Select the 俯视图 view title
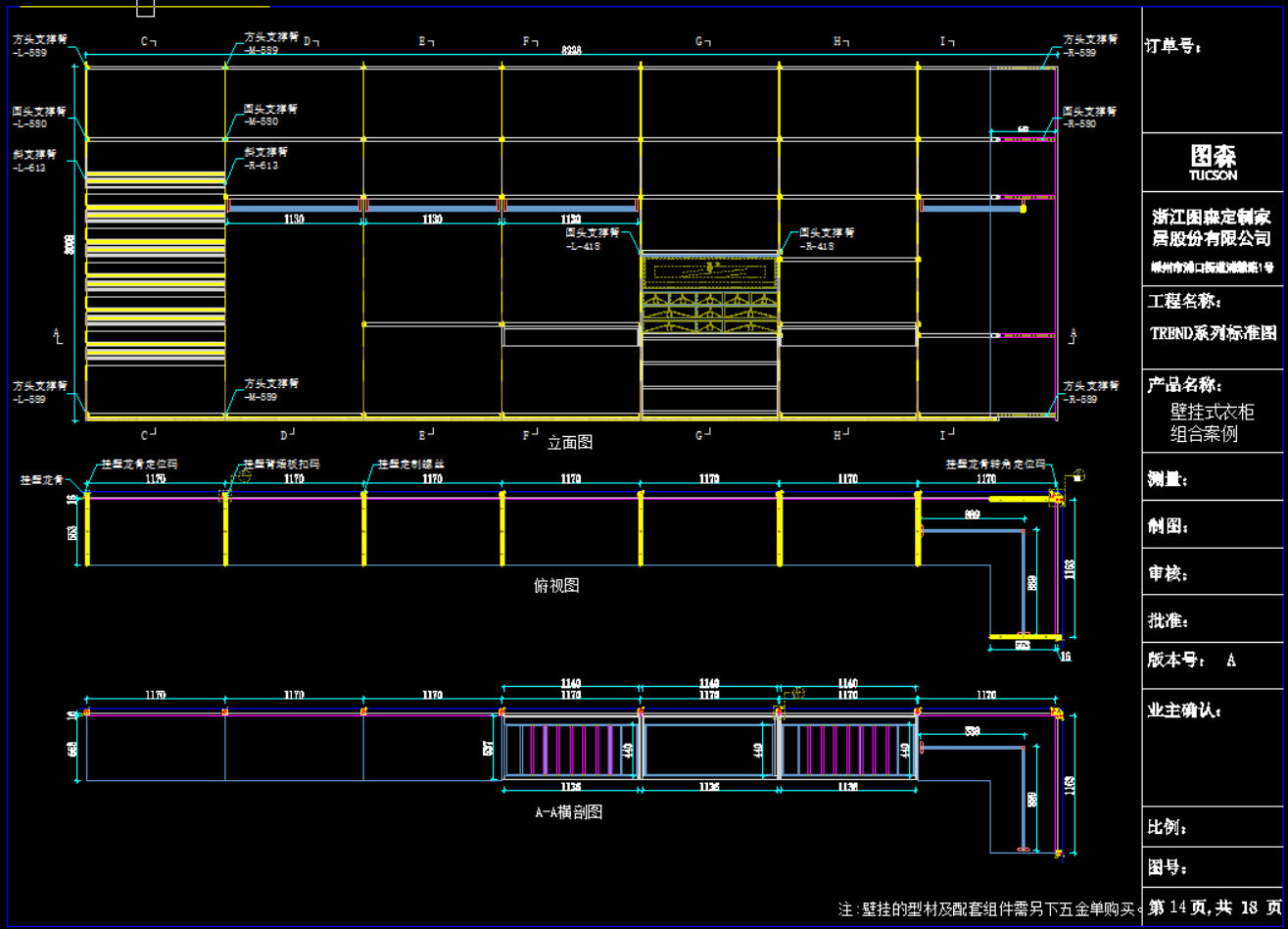 click(556, 586)
